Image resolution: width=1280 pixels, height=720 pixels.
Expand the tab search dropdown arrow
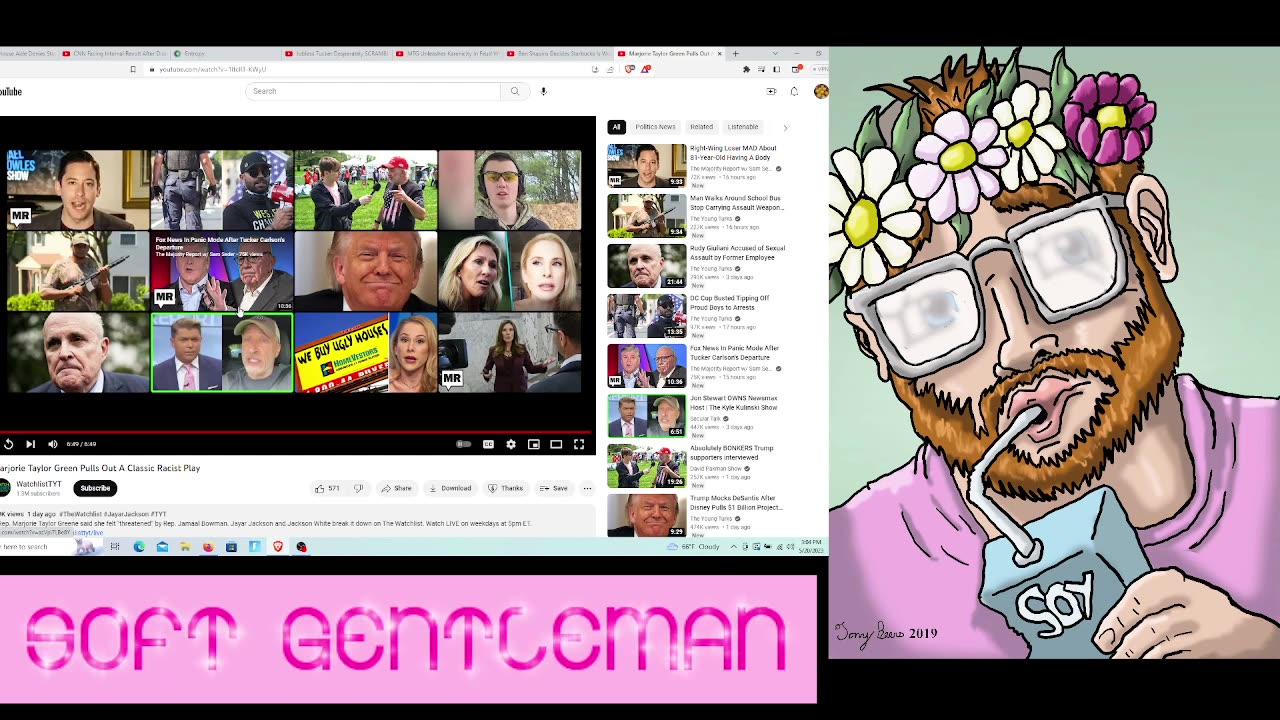774,53
